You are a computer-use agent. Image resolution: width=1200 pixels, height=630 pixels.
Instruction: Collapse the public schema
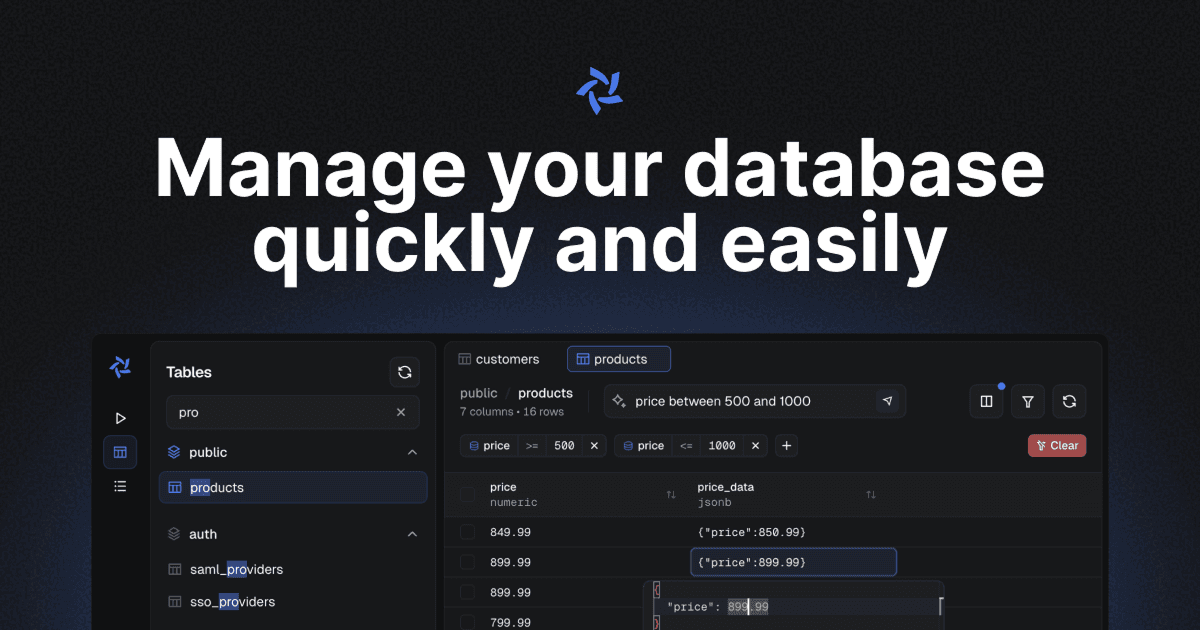click(x=412, y=452)
